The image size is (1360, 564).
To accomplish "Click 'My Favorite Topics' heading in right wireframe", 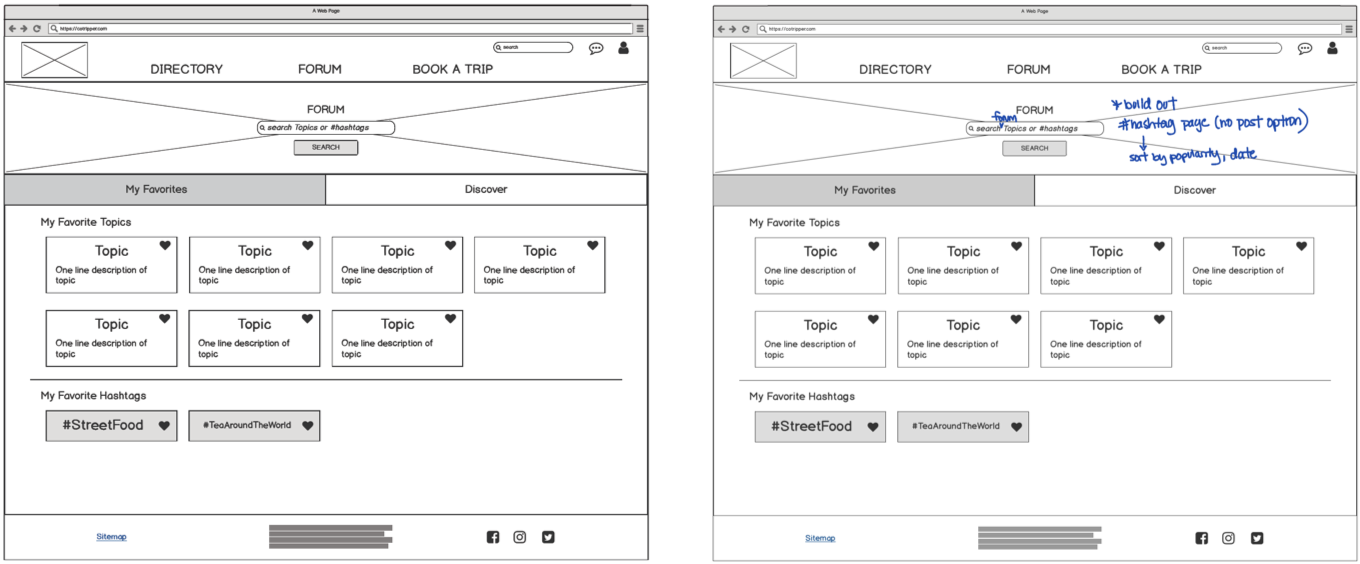I will tap(795, 223).
